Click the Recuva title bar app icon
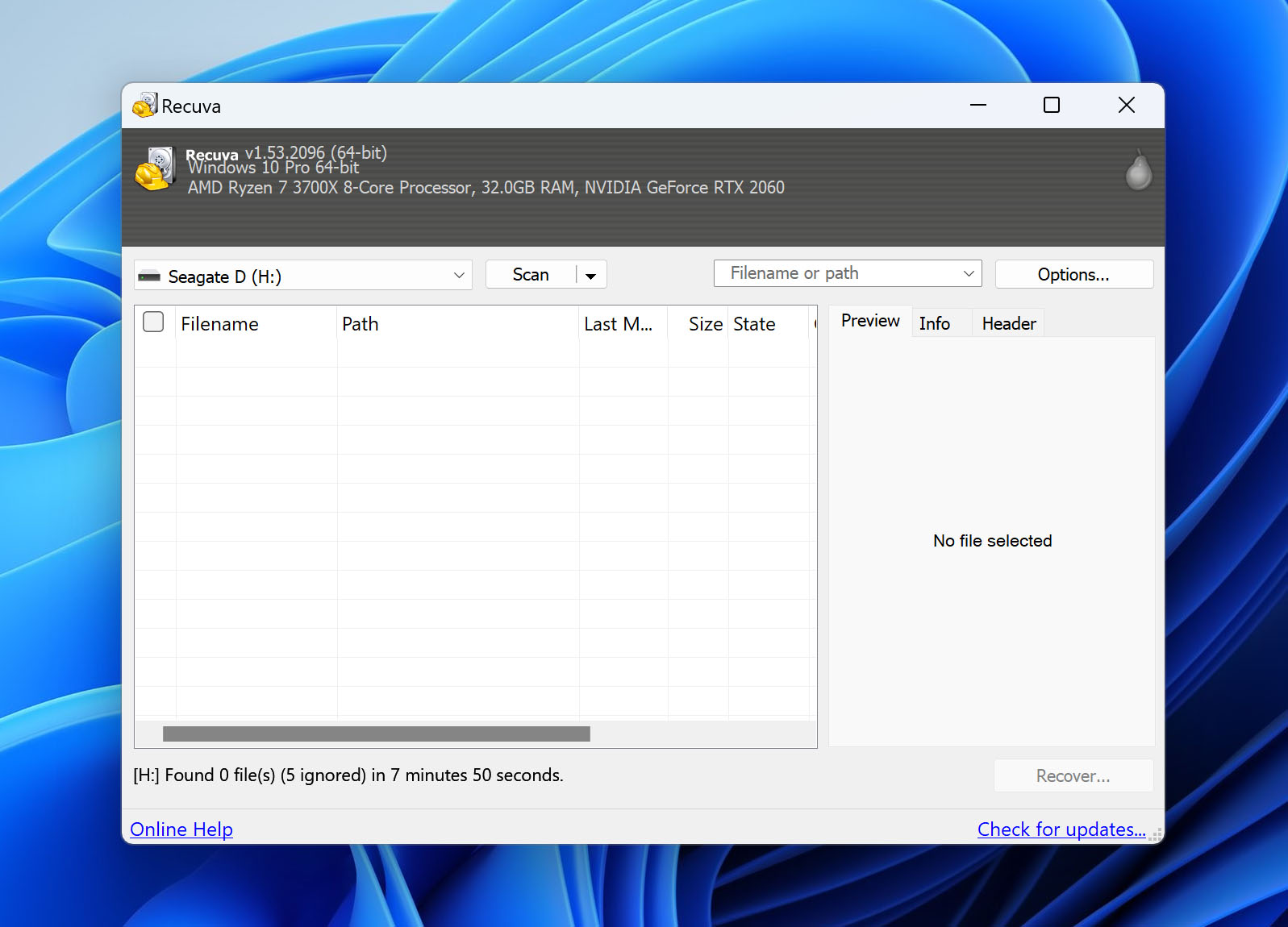Viewport: 1288px width, 927px height. coord(145,105)
